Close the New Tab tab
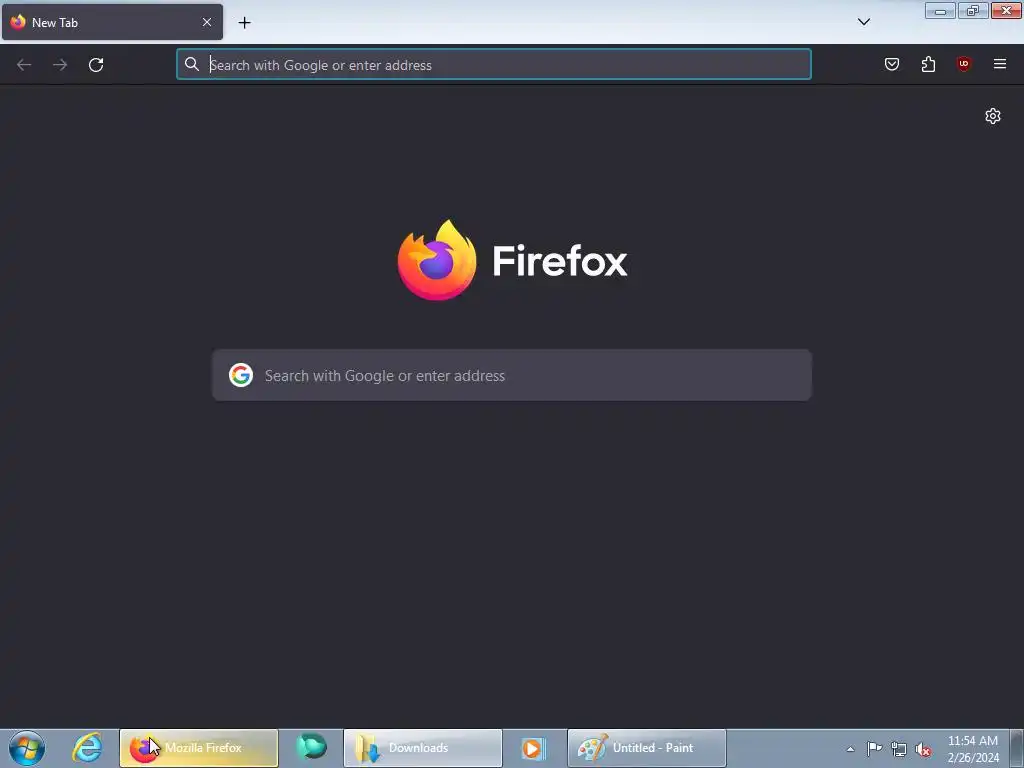Screen dimensions: 1024x768 pos(207,22)
